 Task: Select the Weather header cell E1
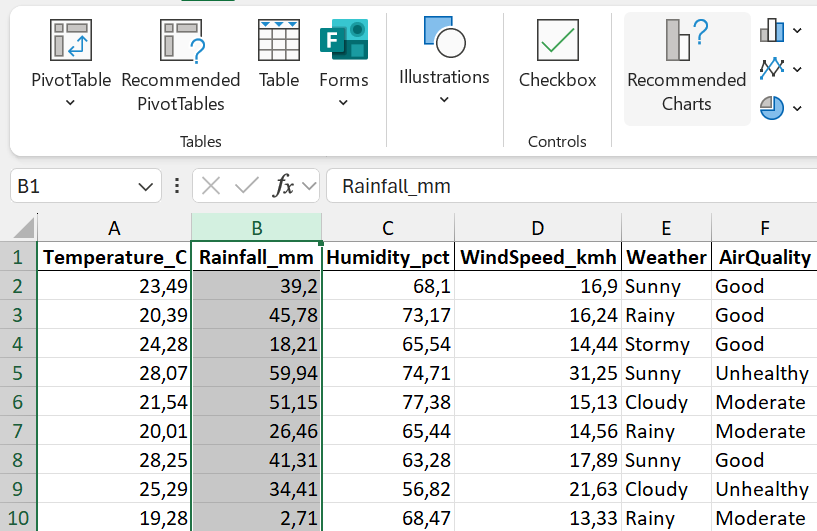666,257
